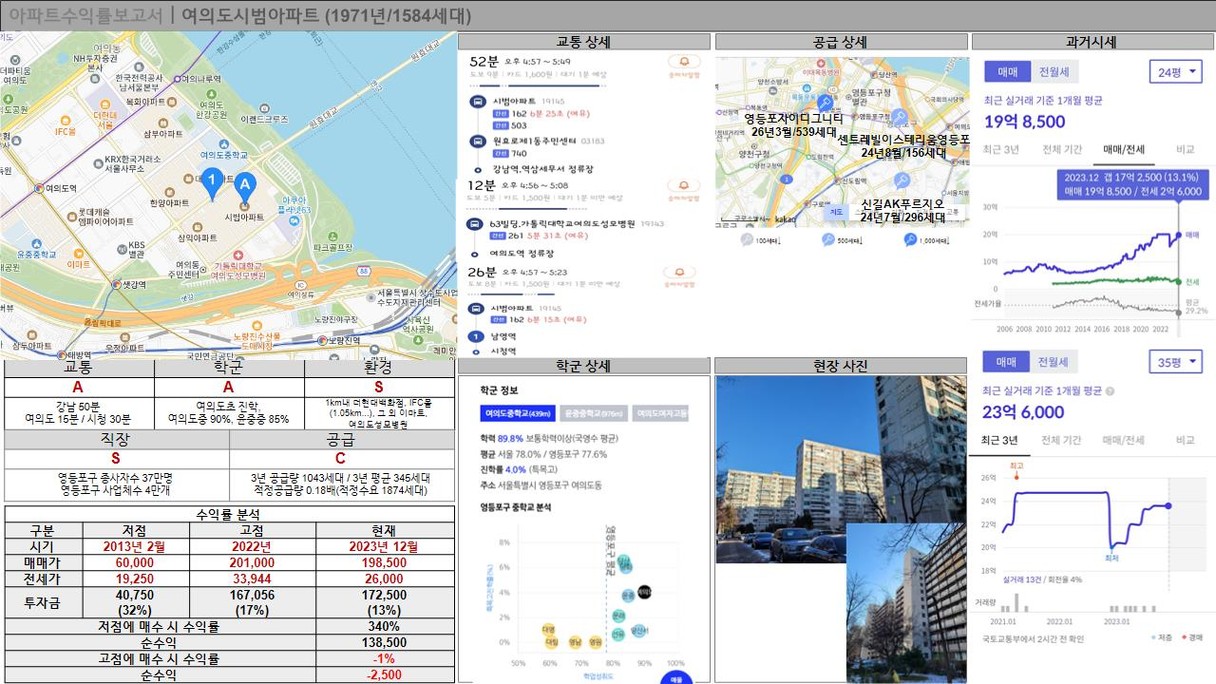Screen dimensions: 1216x684
Task: Click the 23억 6,000 average price
Action: tap(1023, 412)
